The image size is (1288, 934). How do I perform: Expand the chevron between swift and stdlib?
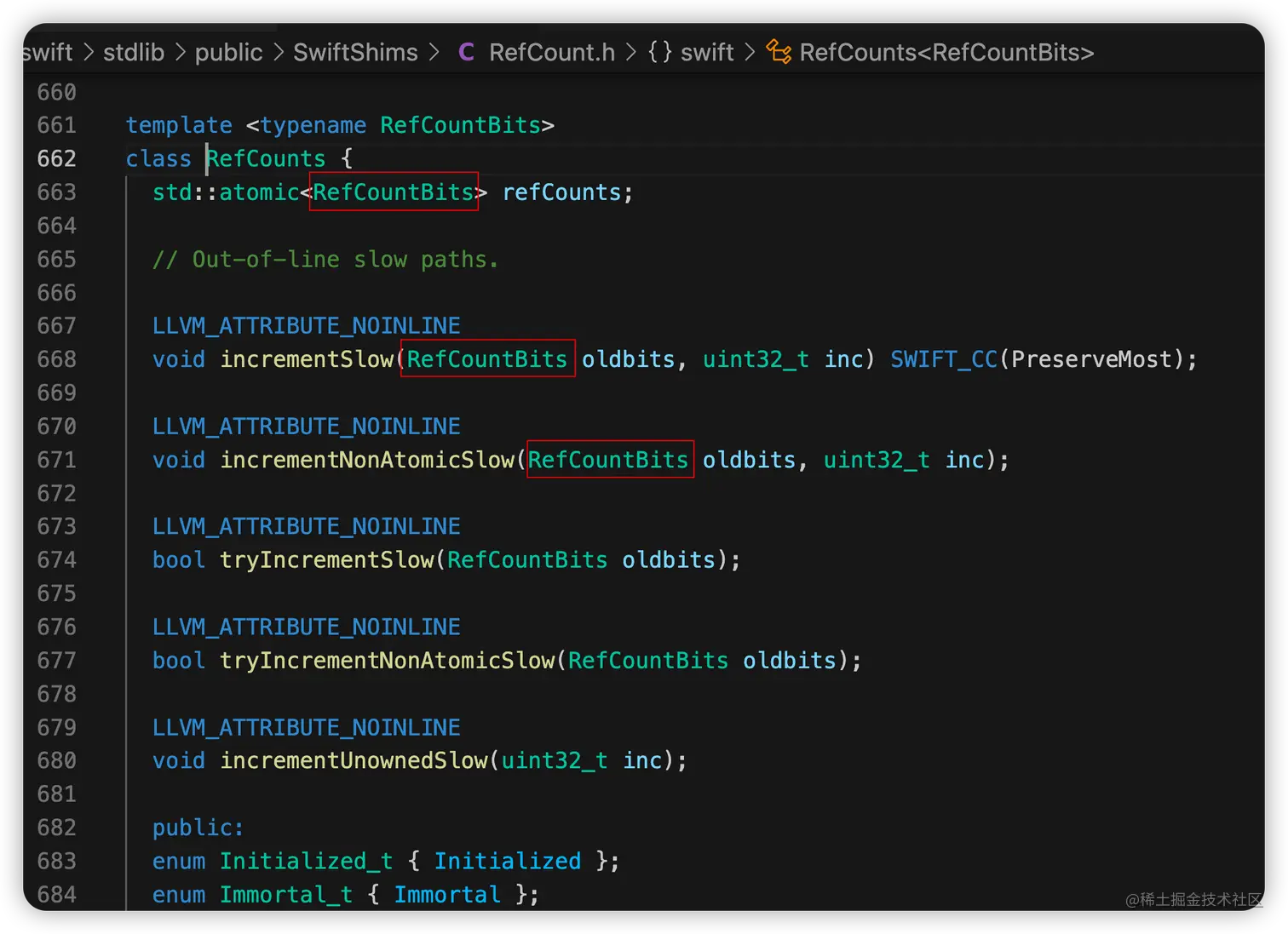tap(88, 52)
